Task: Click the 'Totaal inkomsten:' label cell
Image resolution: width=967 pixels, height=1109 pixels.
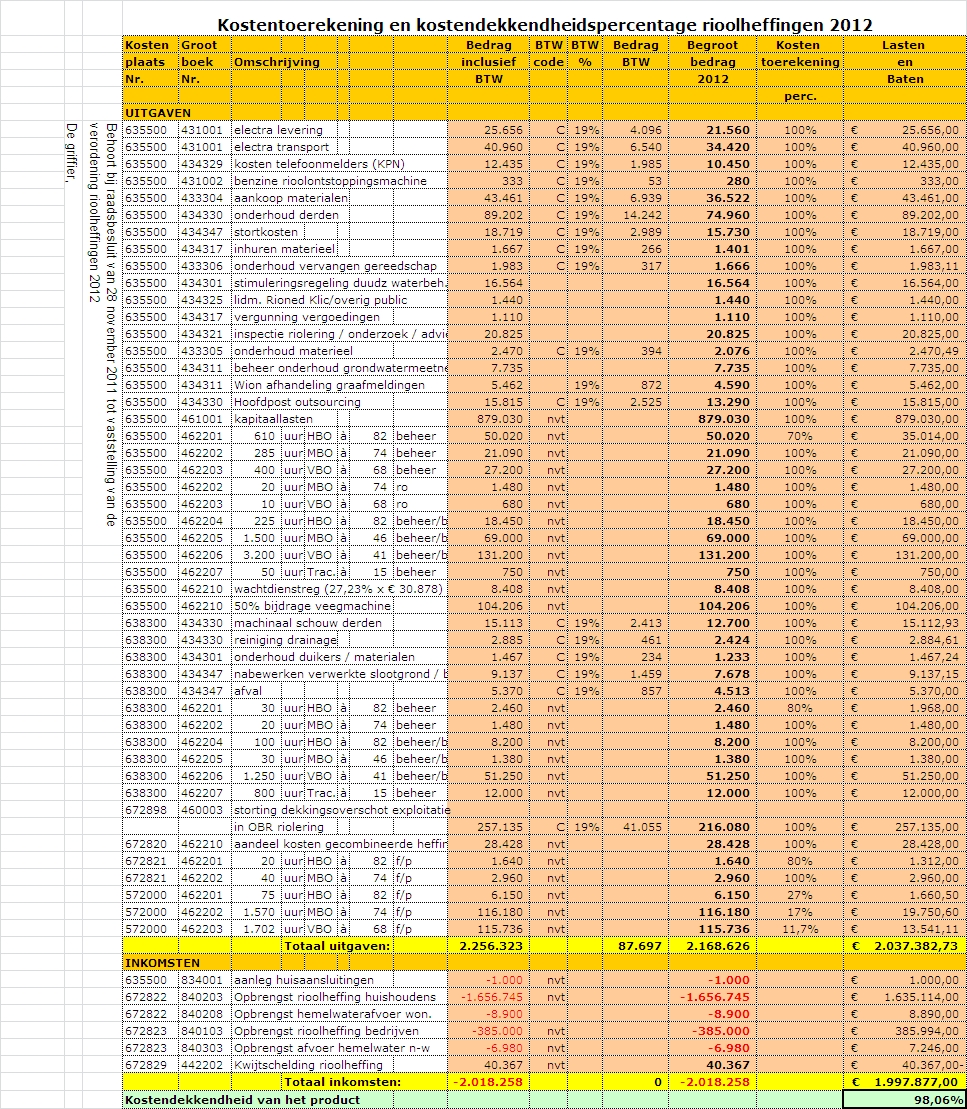Action: [342, 1082]
